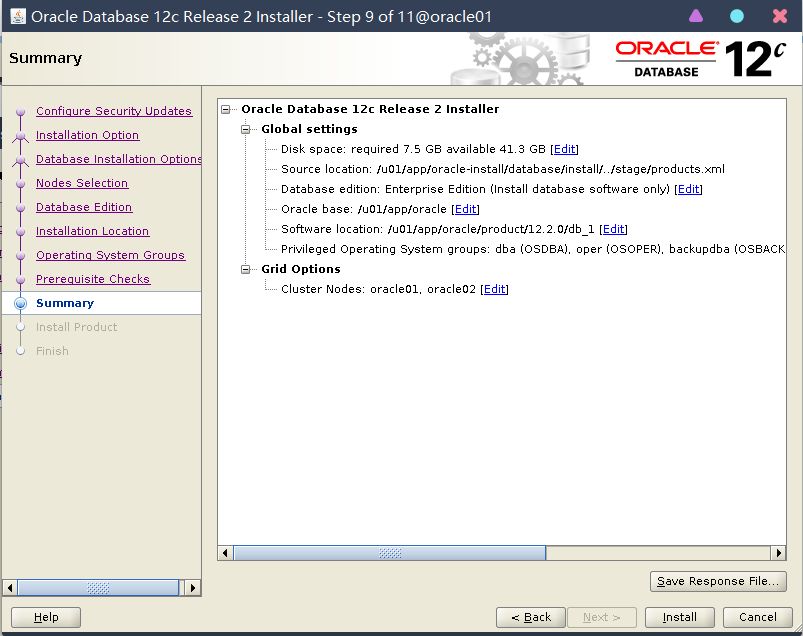The width and height of the screenshot is (803, 636).
Task: Click the step list scroll left arrow
Action: (x=10, y=588)
